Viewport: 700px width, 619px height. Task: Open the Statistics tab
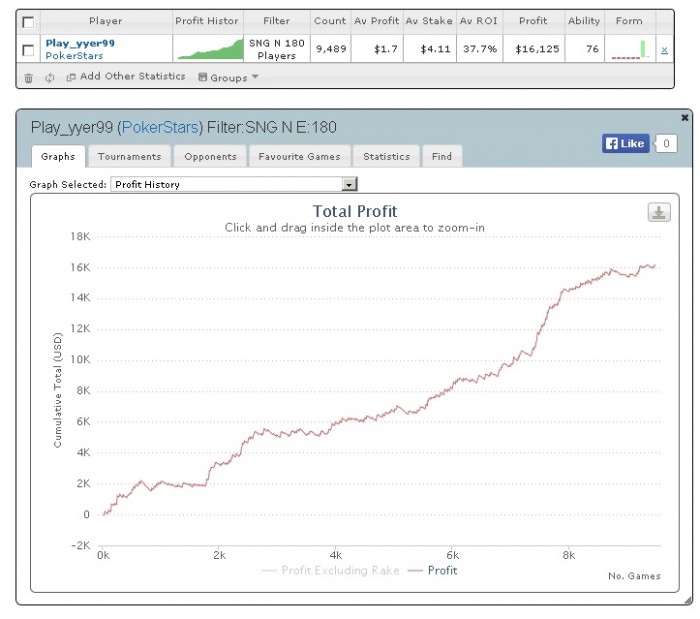[x=386, y=157]
